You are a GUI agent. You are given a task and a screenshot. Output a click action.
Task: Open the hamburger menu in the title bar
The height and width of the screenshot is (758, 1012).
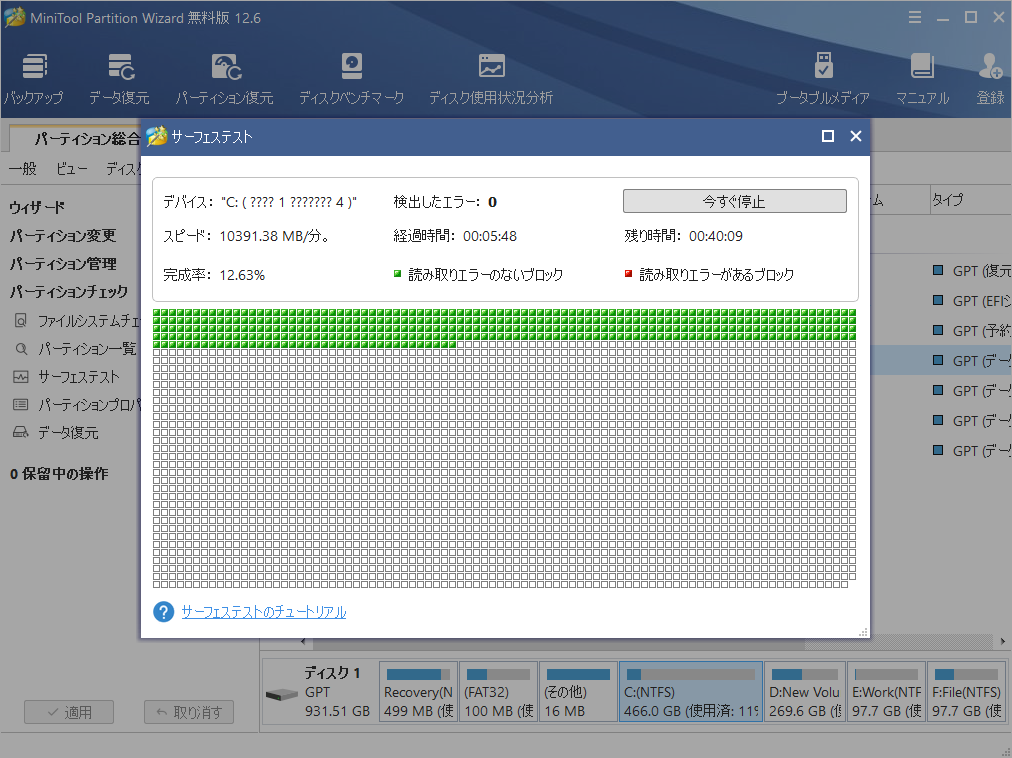click(915, 17)
